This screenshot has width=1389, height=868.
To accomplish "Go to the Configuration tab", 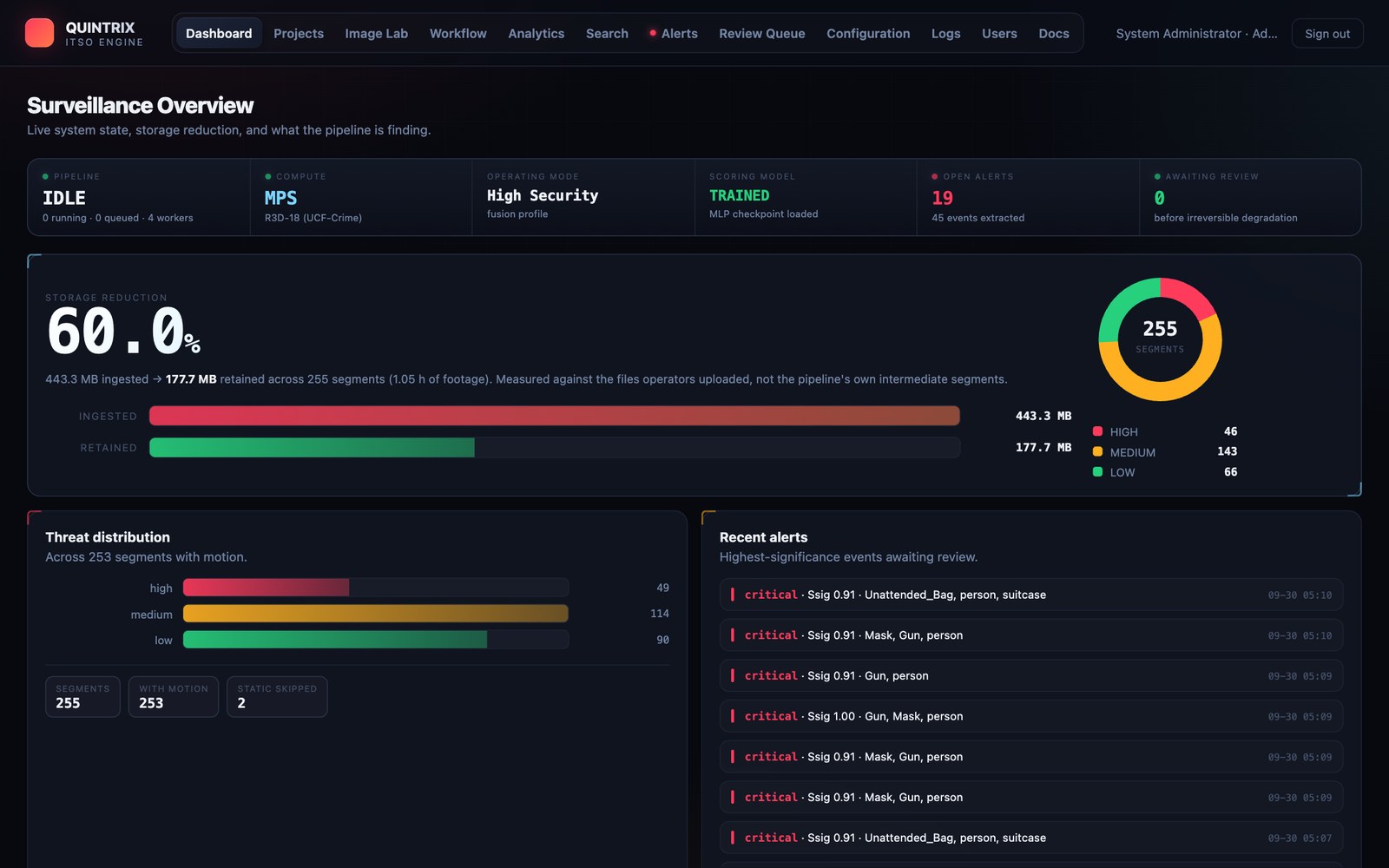I will pos(868,33).
